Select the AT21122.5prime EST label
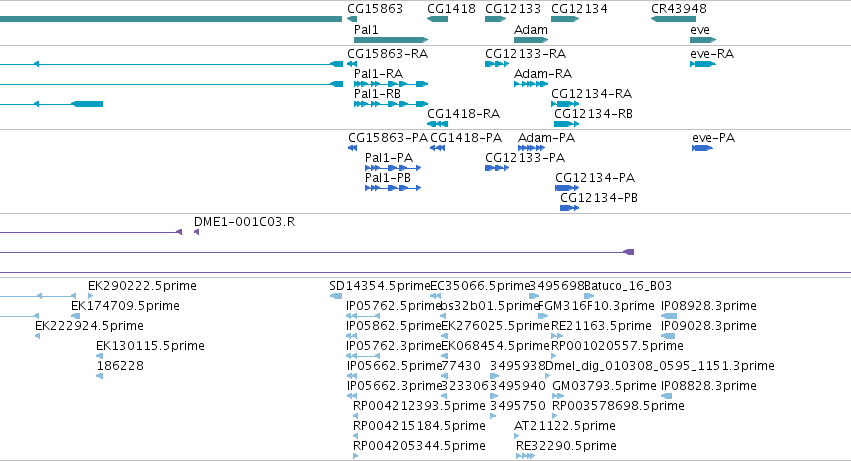Image resolution: width=851 pixels, height=461 pixels. pyautogui.click(x=565, y=426)
